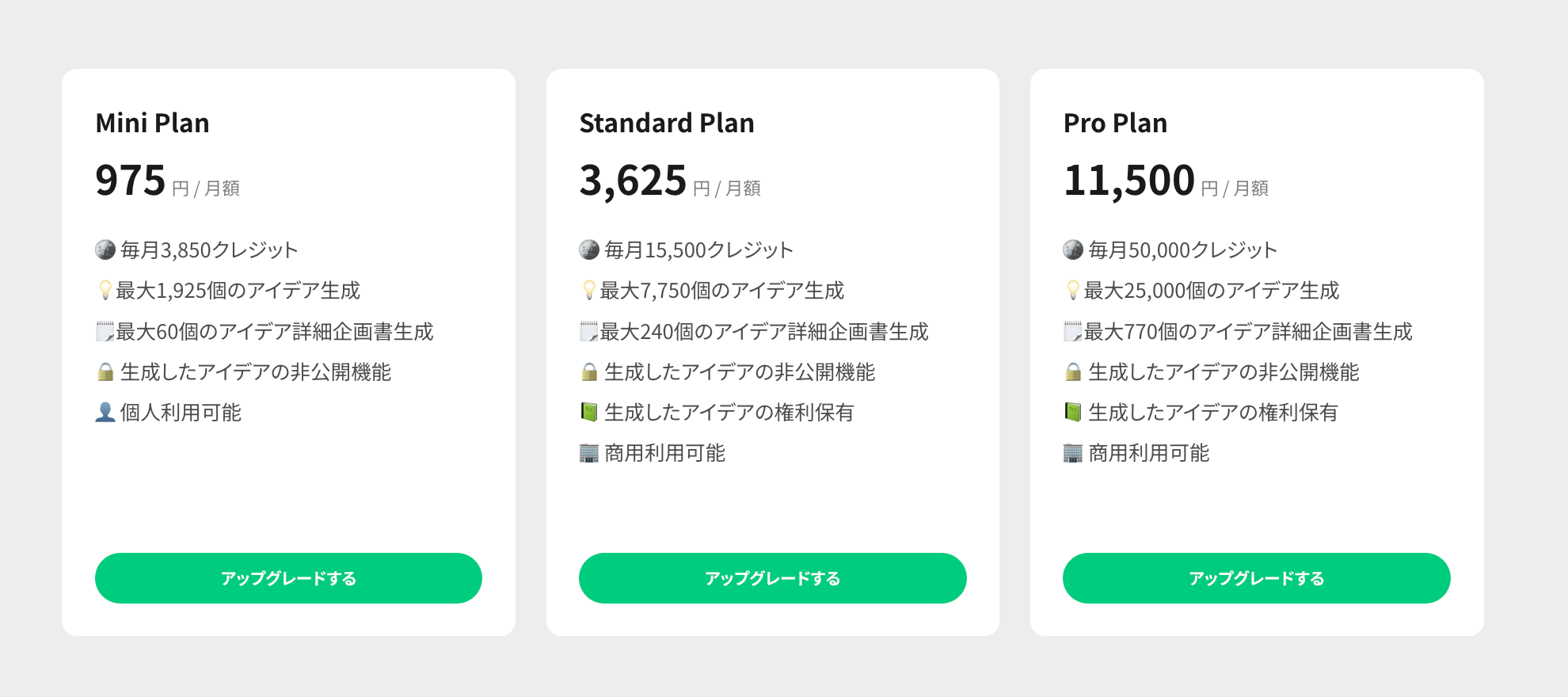This screenshot has height=697, width=1568.
Task: Click the lightbulb icon in Mini Plan
Action: 105,291
